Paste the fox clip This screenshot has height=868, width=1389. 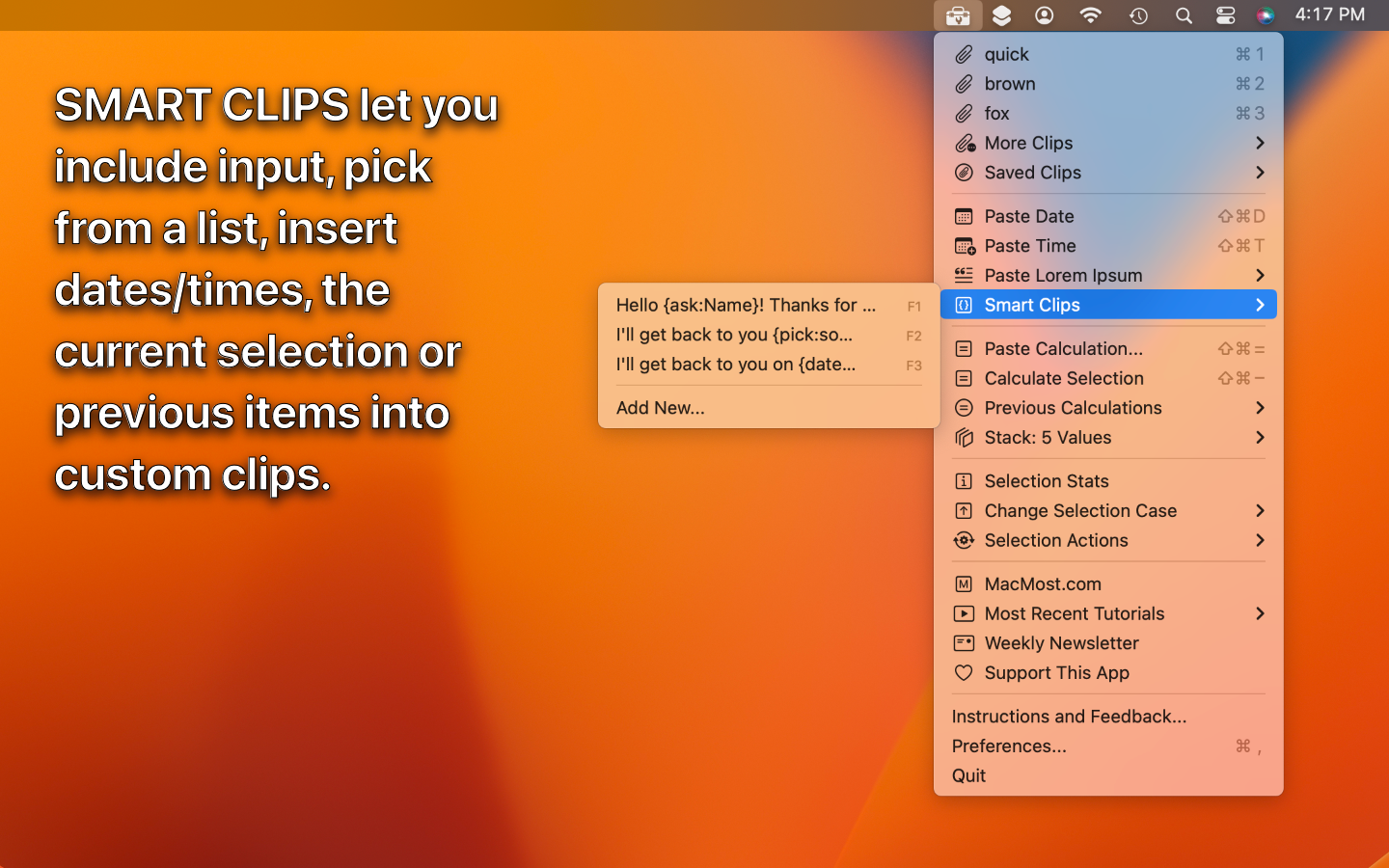pos(1108,114)
